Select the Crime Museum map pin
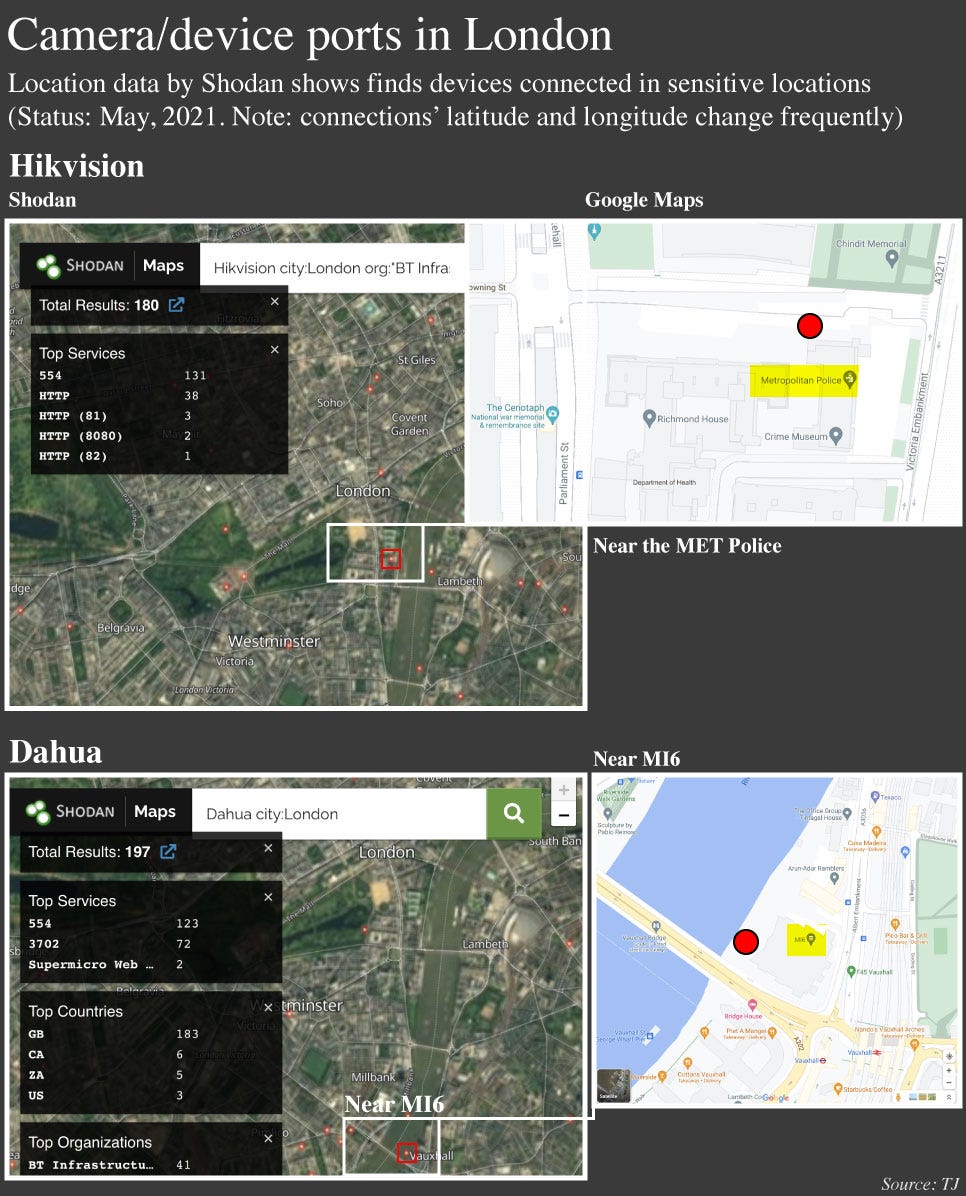This screenshot has width=966, height=1196. [836, 436]
